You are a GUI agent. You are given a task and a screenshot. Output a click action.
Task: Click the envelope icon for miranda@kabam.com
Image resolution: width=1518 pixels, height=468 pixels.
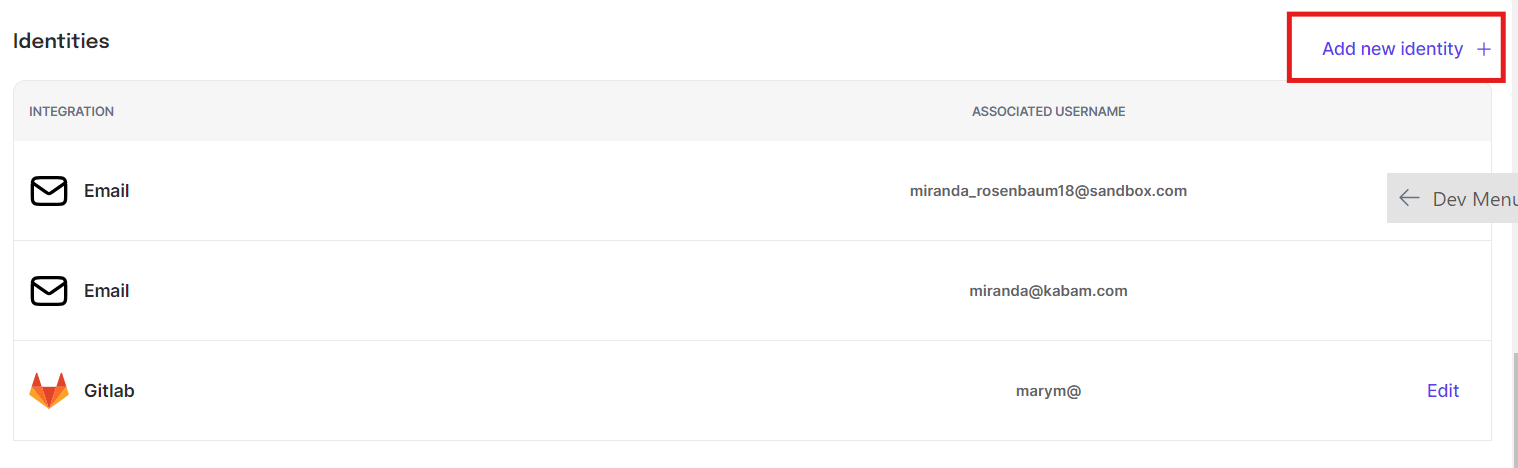tap(49, 291)
